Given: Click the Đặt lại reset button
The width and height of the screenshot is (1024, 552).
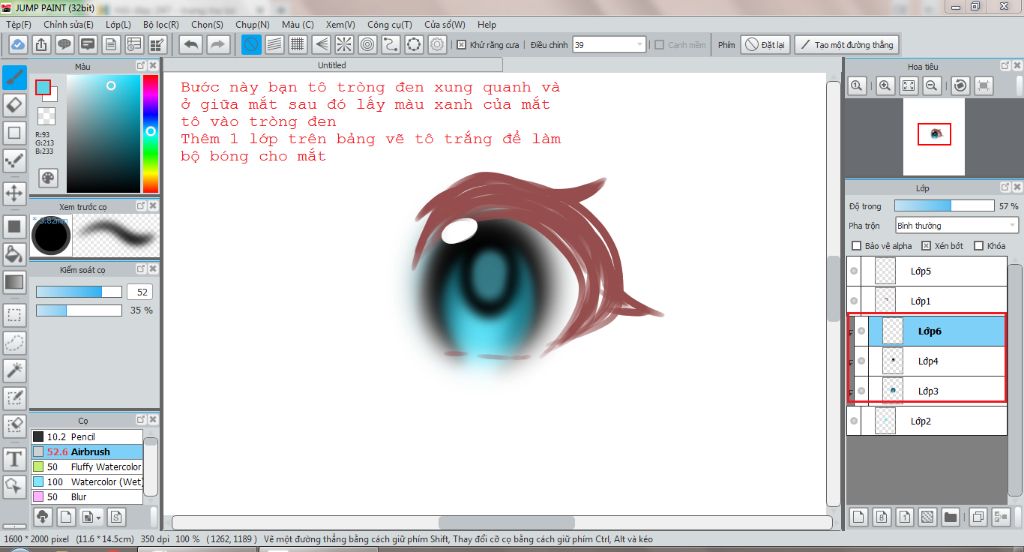Looking at the screenshot, I should (x=765, y=44).
